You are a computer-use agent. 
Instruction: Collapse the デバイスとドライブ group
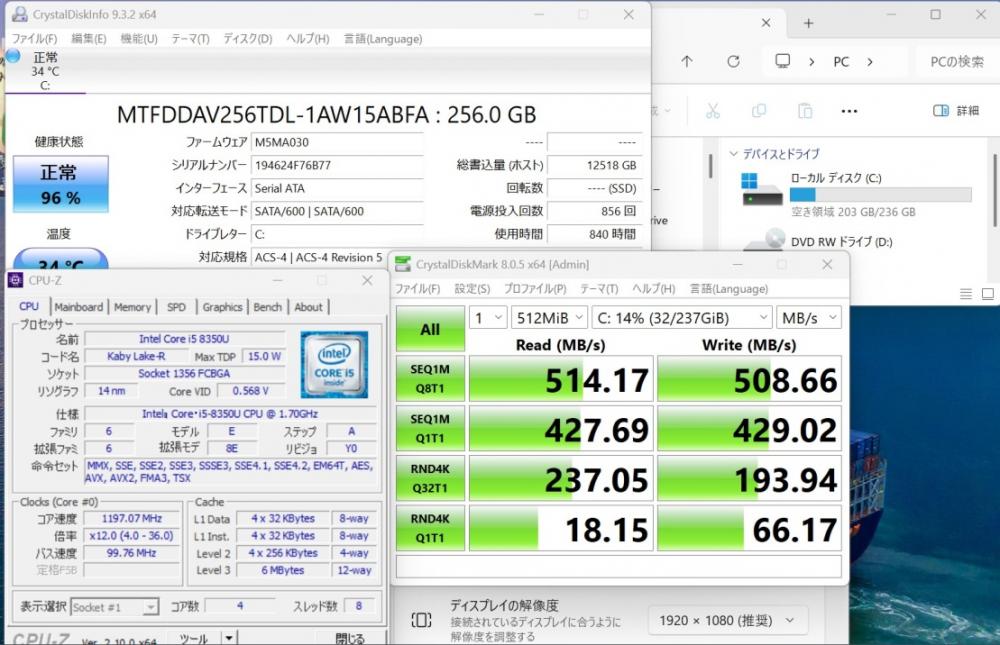pyautogui.click(x=733, y=154)
